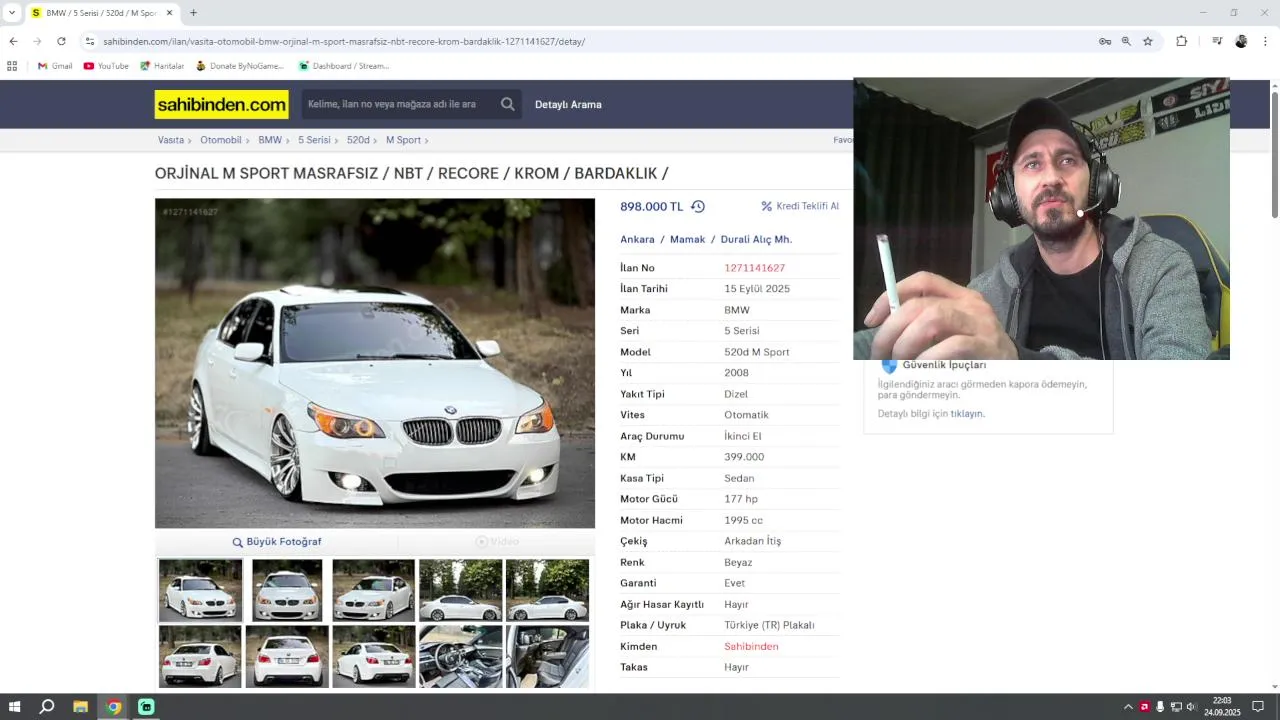Click the Mamak district link
The height and width of the screenshot is (720, 1280).
(687, 239)
